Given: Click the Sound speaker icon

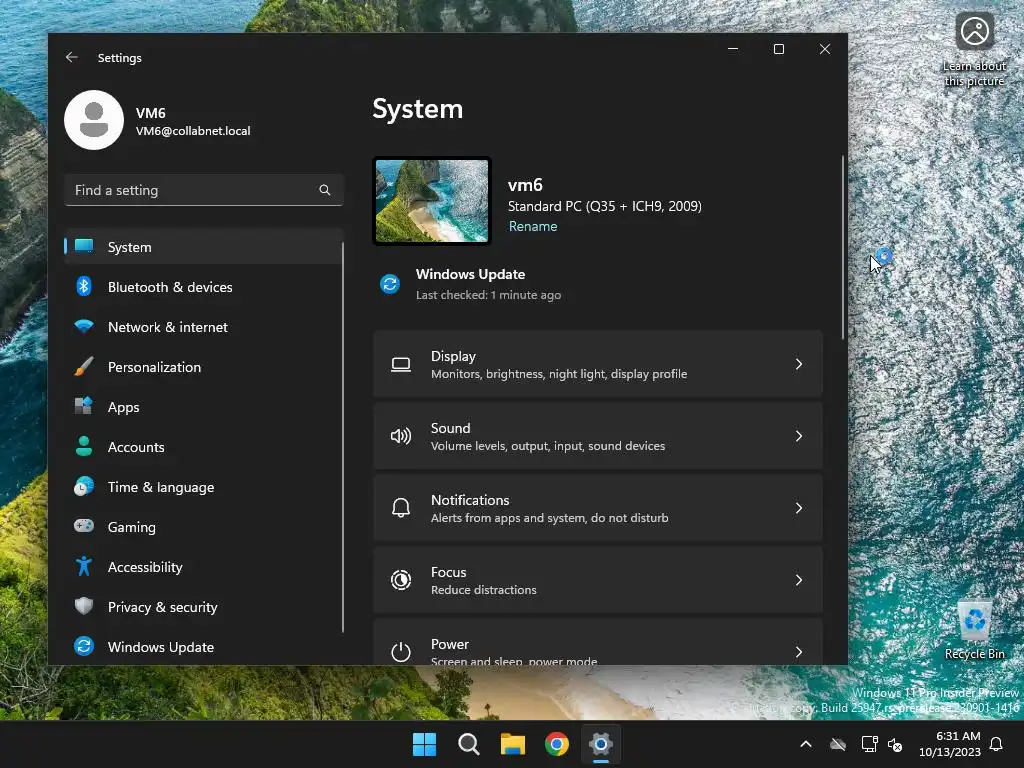Looking at the screenshot, I should coord(401,436).
